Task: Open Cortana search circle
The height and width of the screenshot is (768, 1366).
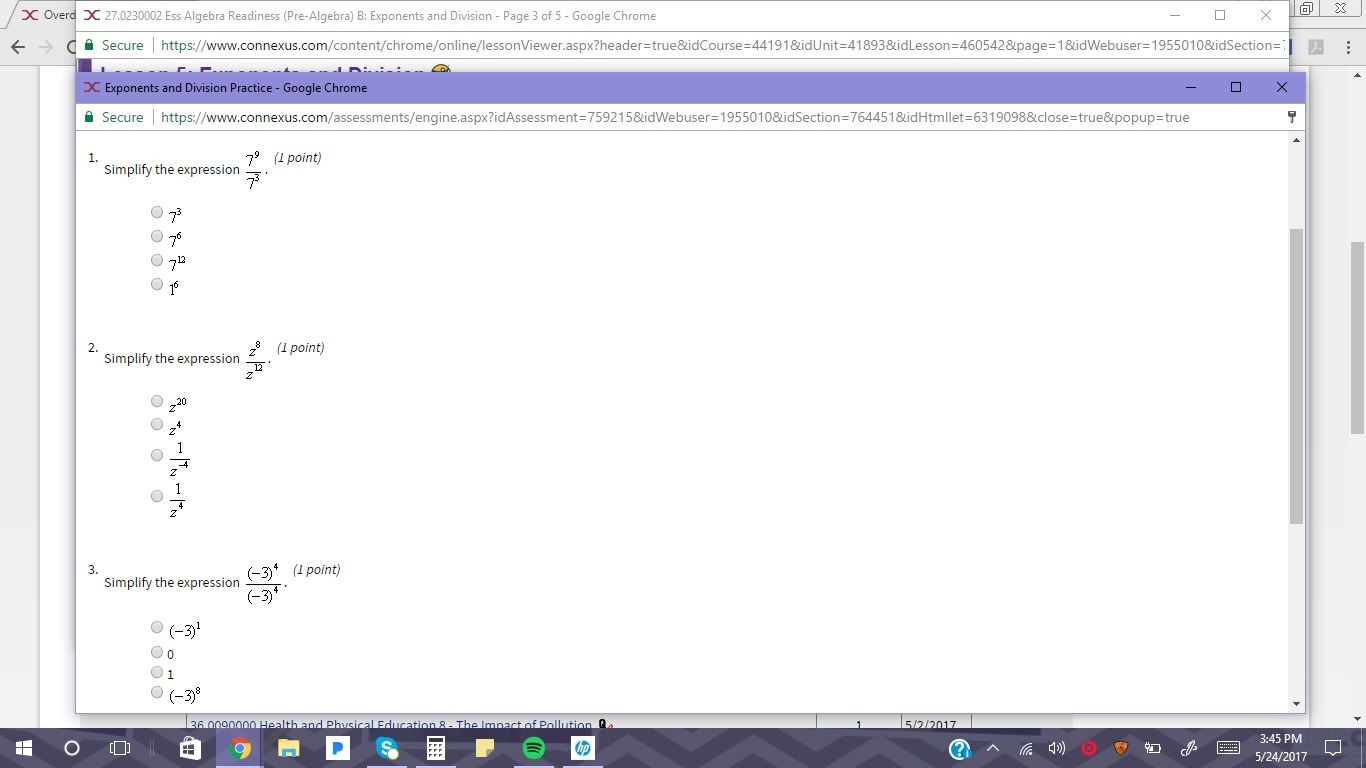Action: coord(72,748)
